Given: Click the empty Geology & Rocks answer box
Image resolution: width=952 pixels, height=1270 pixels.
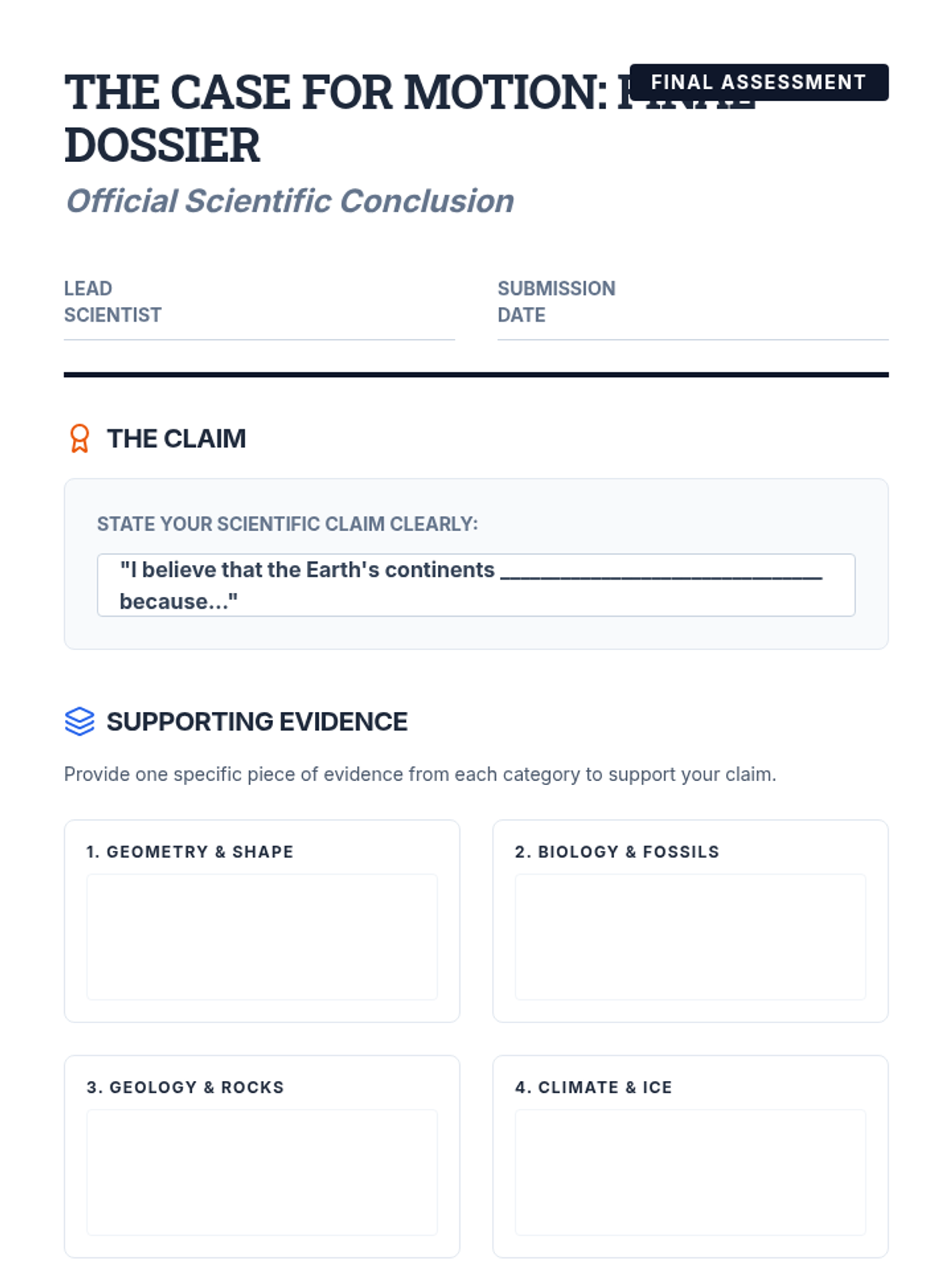Looking at the screenshot, I should pos(262,1172).
